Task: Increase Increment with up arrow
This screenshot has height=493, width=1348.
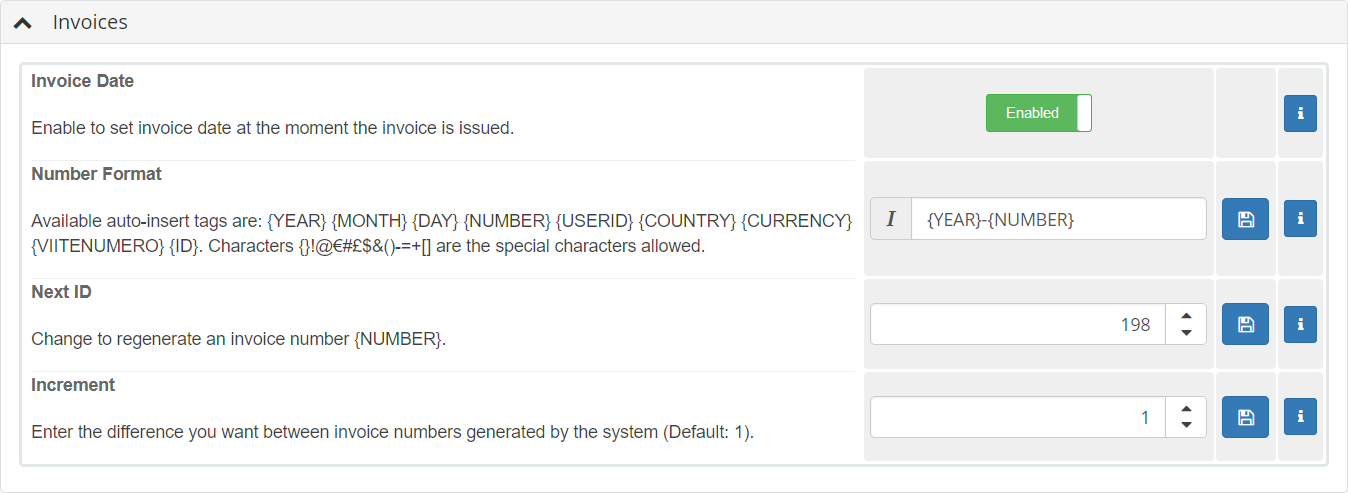Action: [x=1186, y=409]
